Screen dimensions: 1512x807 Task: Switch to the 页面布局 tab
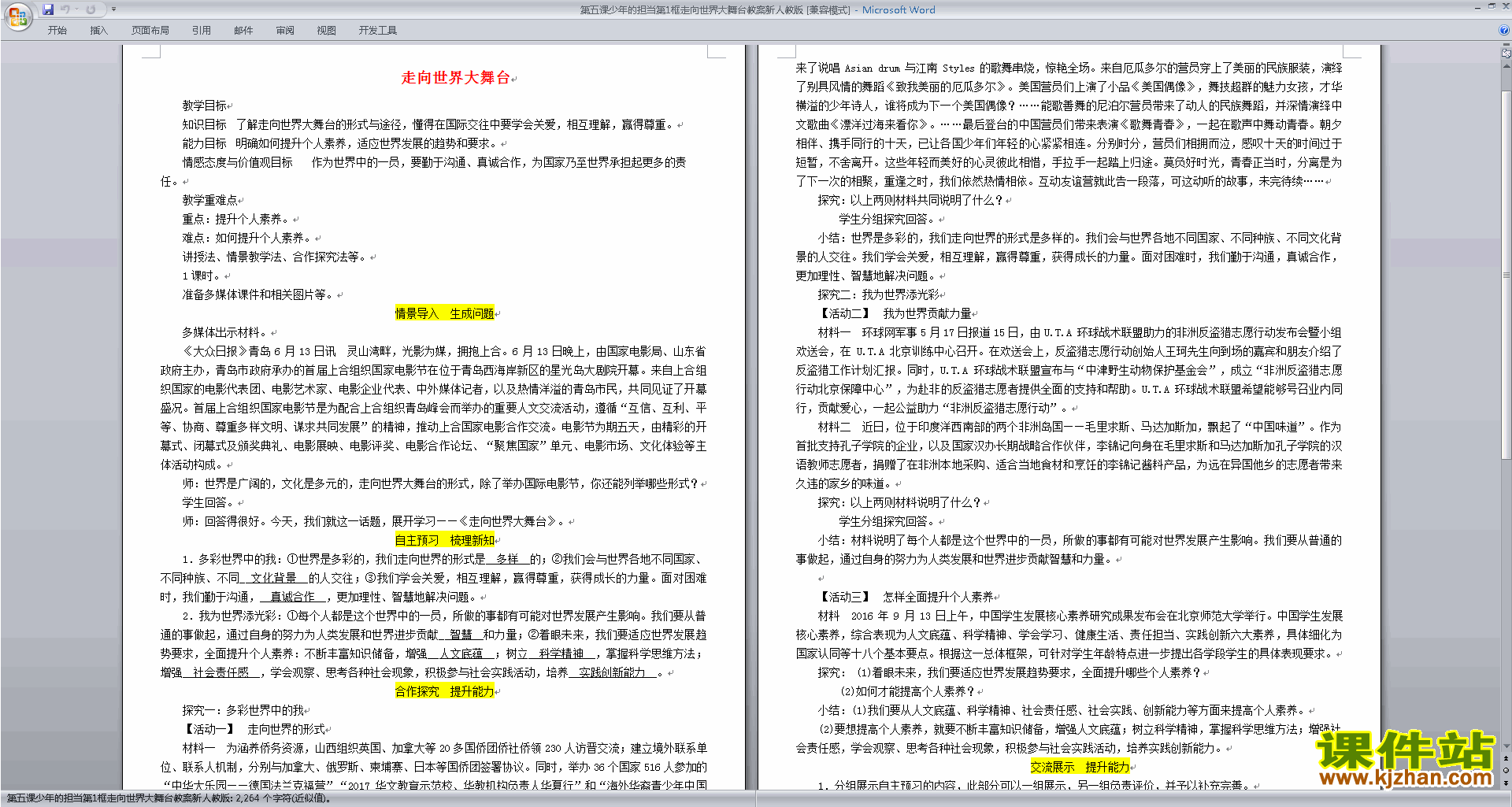150,30
